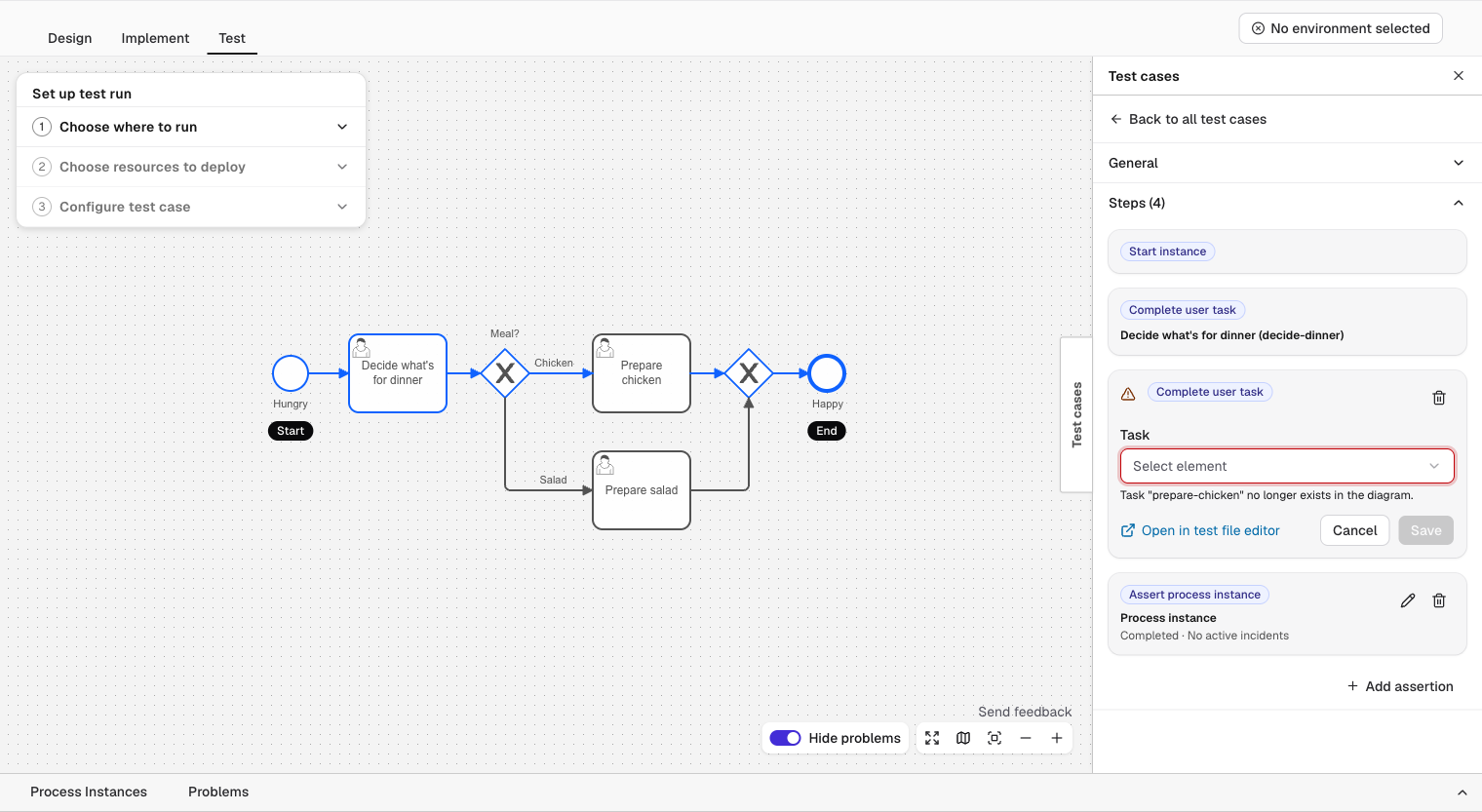Screen dimensions: 1482x812
Task: Zoom in with the plus icon
Action: (x=1057, y=738)
